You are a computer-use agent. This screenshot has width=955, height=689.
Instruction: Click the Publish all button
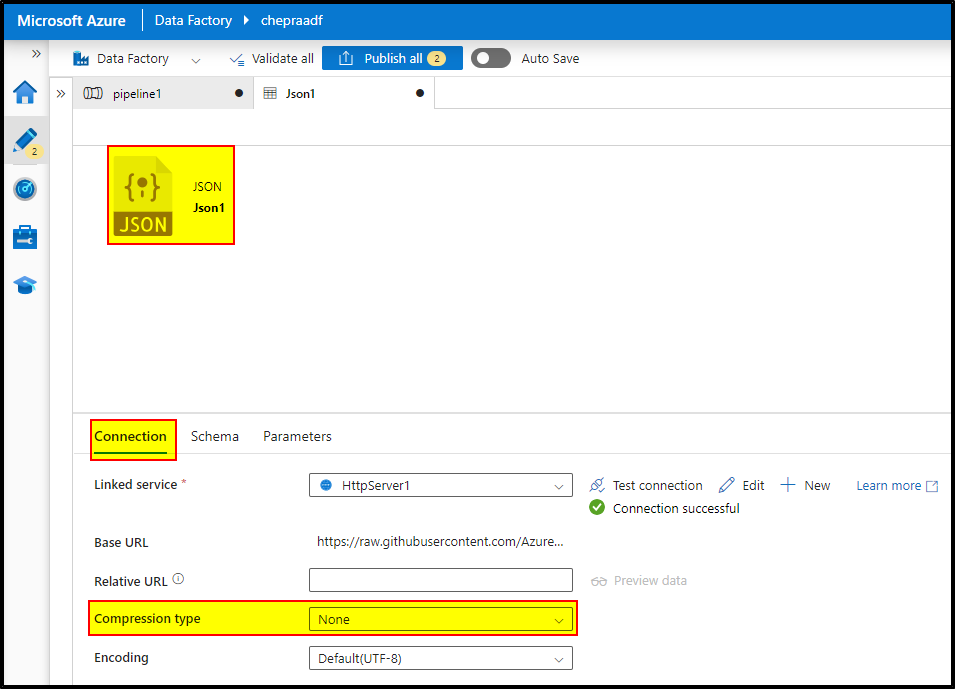[392, 58]
